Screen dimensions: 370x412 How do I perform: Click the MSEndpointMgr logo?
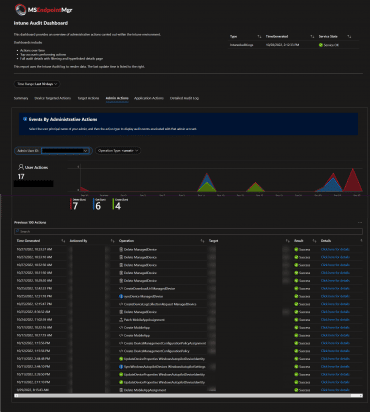point(44,10)
